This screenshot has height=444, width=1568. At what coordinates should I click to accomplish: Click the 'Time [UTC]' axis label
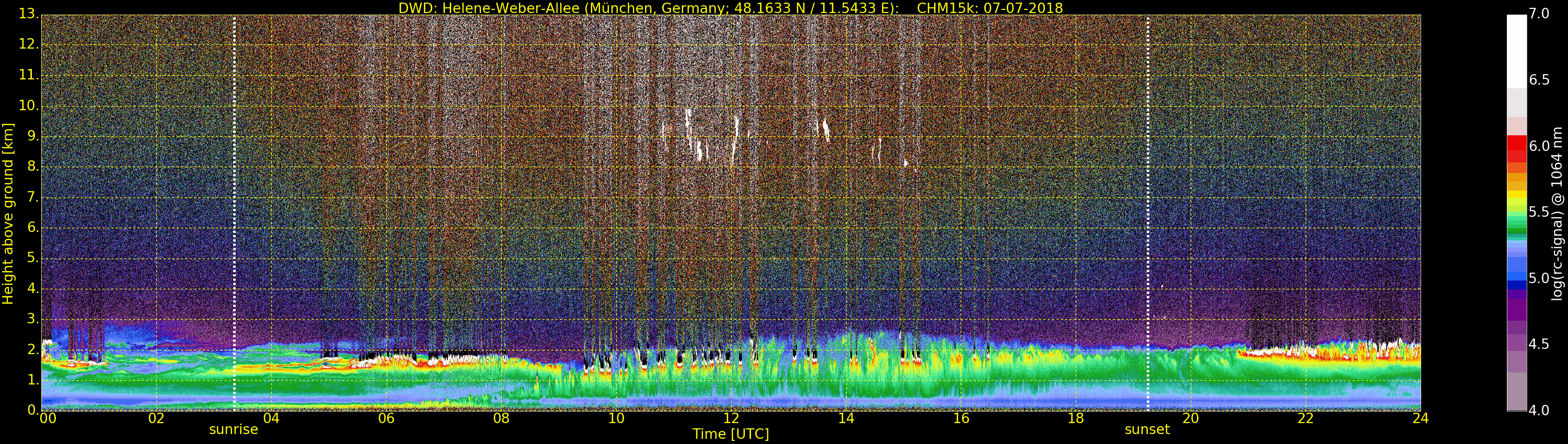731,434
